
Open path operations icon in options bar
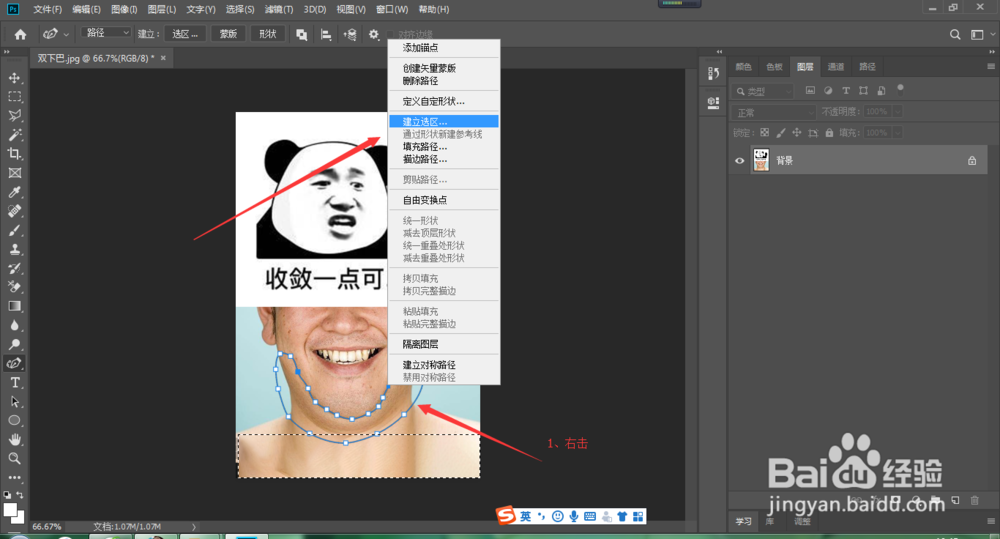point(302,34)
